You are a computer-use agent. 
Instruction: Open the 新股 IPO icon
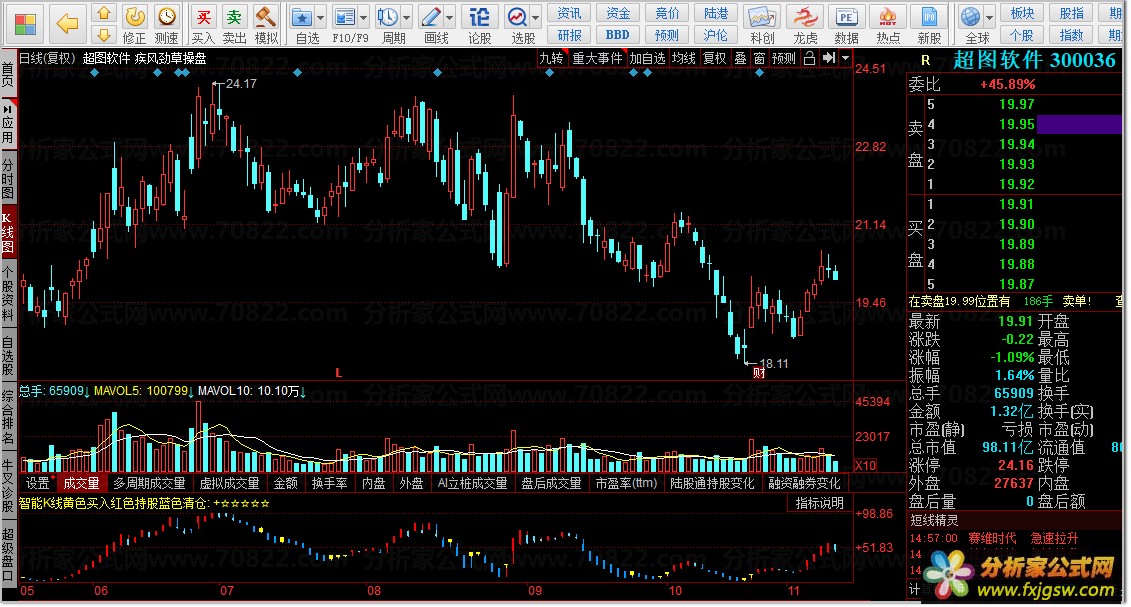tap(929, 17)
